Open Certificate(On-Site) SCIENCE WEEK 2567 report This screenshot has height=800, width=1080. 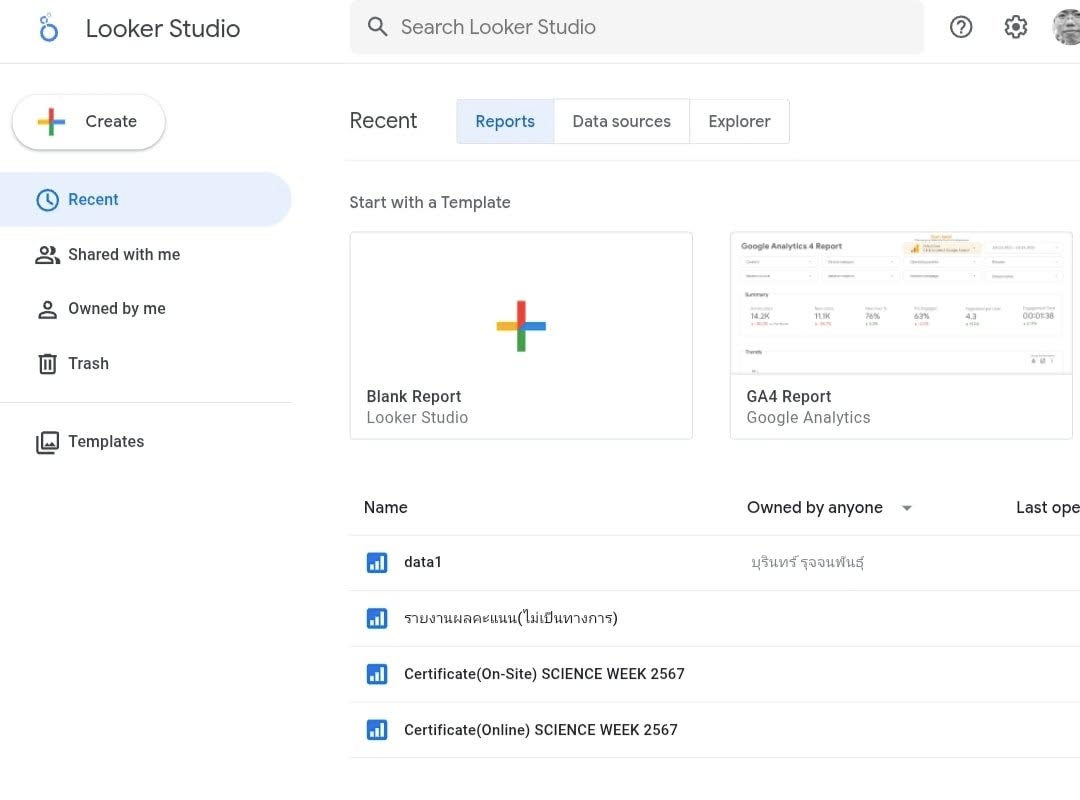[544, 674]
